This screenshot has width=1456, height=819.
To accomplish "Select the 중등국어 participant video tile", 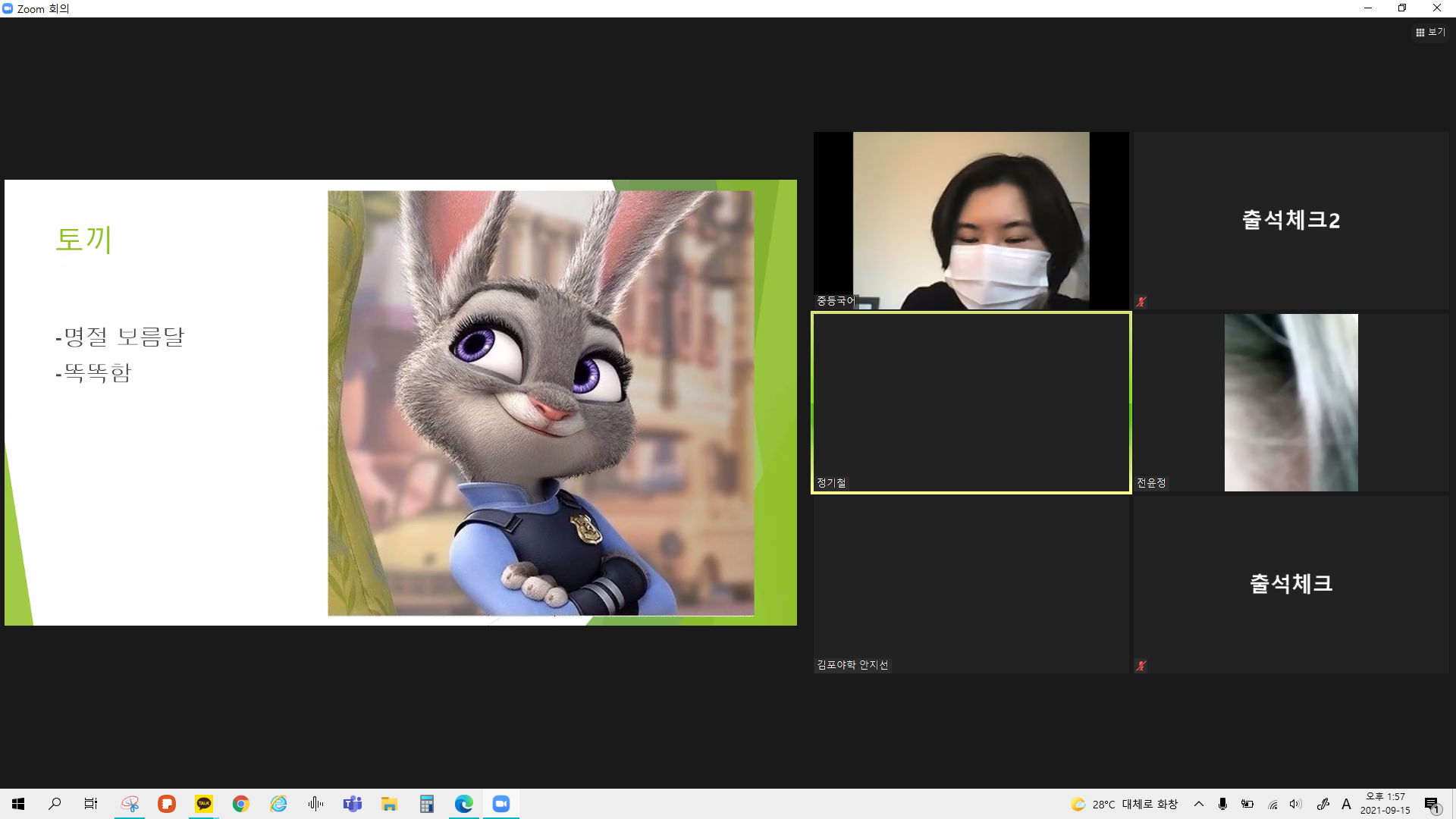I will click(x=971, y=221).
